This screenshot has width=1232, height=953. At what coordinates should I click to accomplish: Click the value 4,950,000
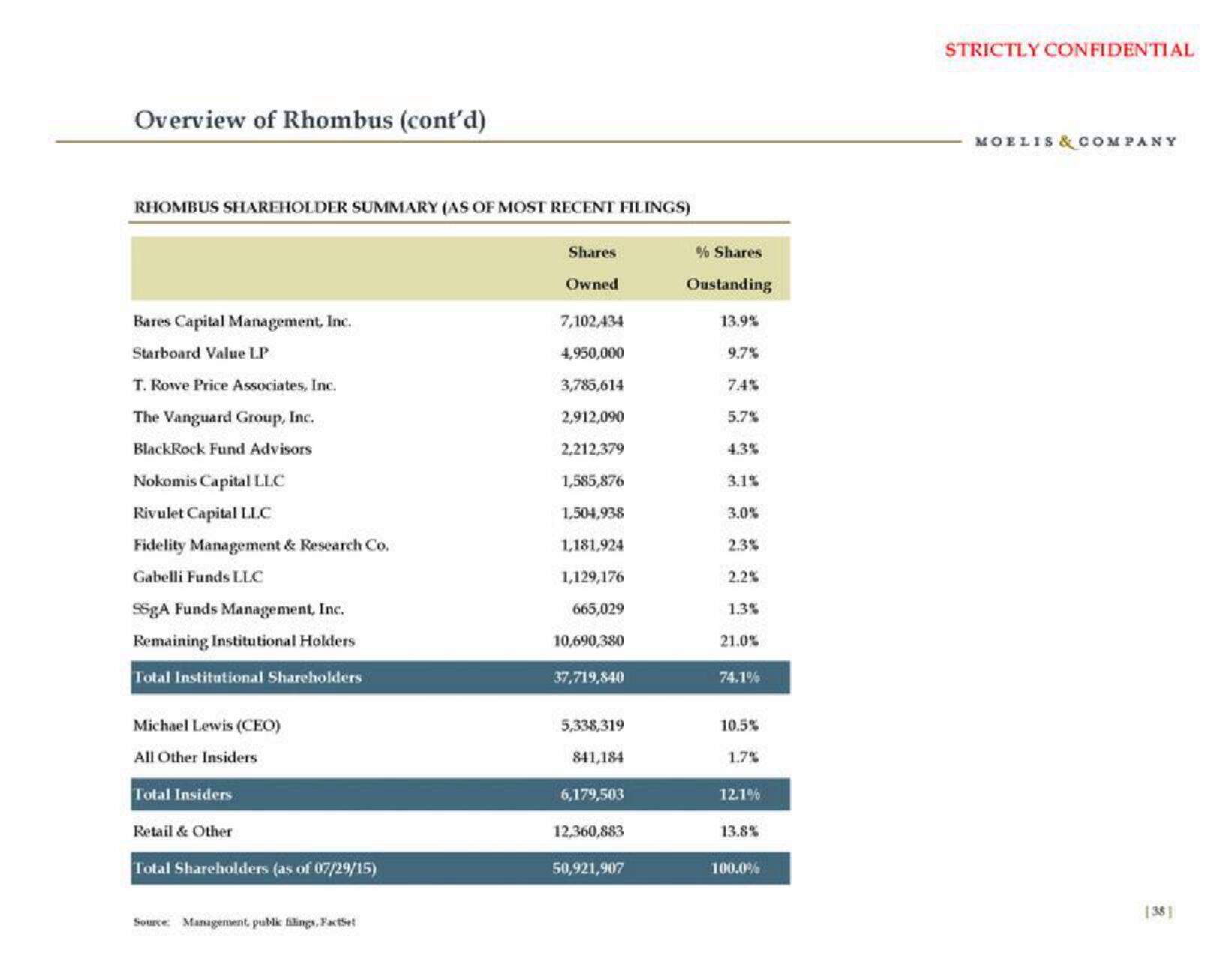click(x=592, y=353)
